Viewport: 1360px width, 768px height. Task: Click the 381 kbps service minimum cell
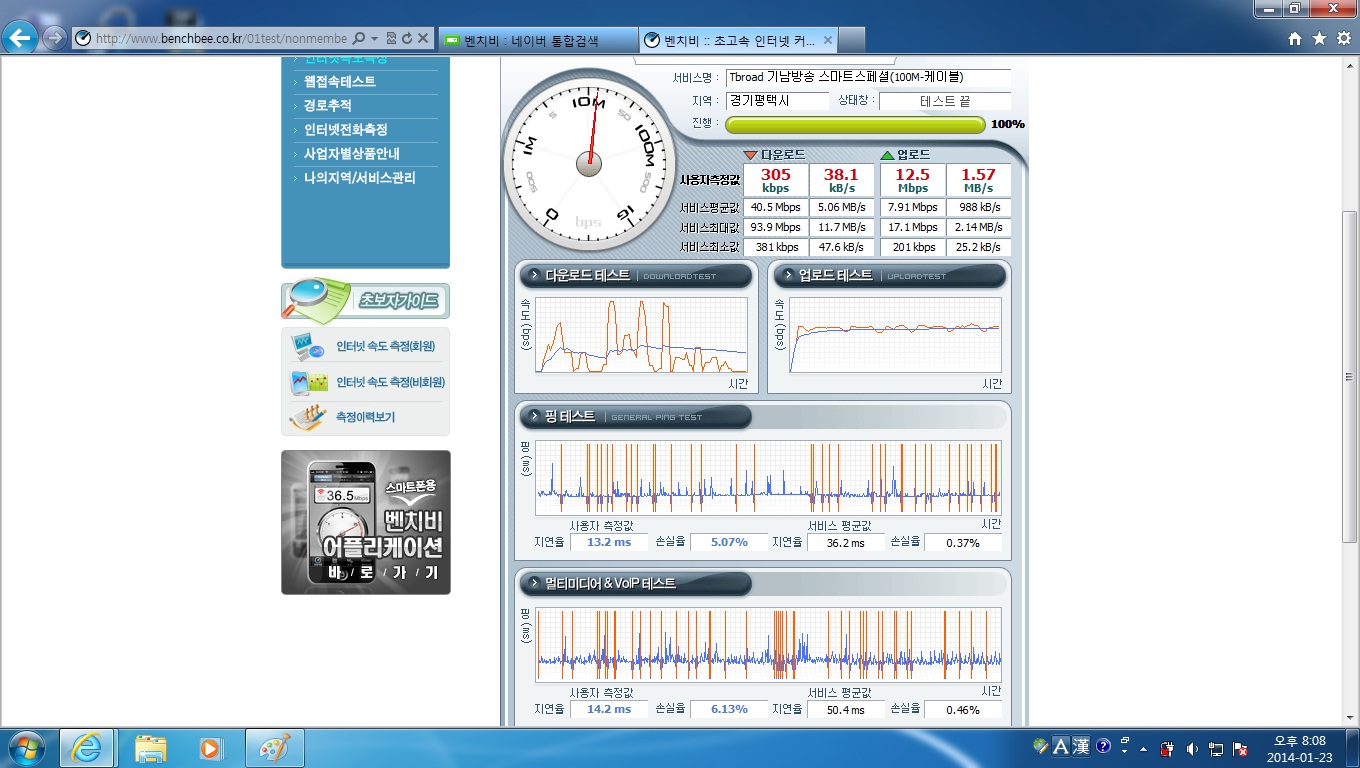tap(775, 248)
